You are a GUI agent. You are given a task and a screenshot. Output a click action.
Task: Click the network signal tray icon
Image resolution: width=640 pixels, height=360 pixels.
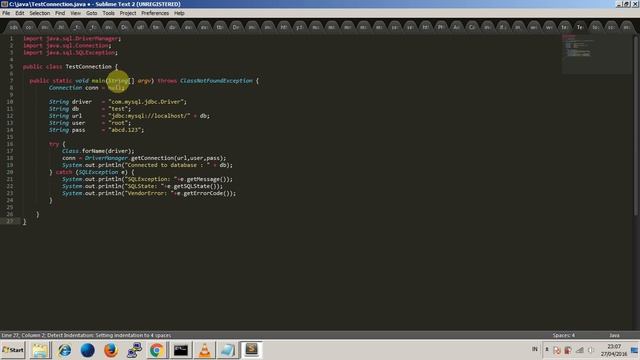(580, 350)
